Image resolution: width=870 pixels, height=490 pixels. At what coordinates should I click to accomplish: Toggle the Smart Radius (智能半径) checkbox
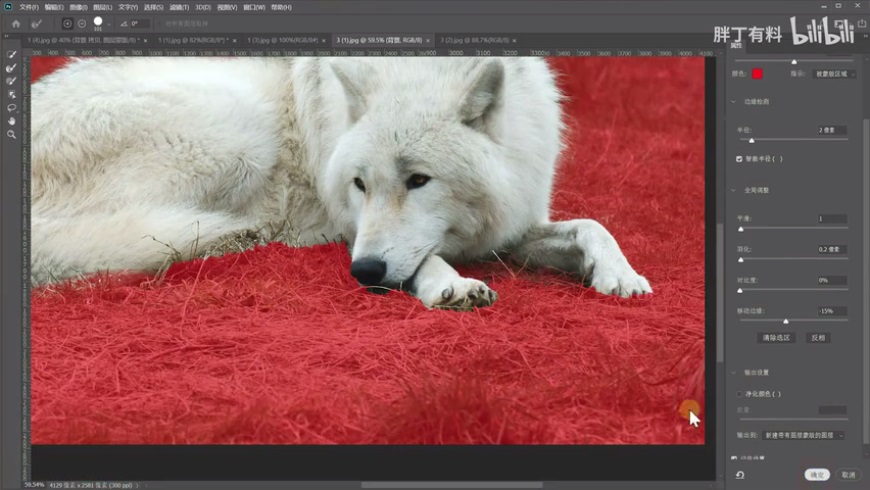[x=740, y=158]
